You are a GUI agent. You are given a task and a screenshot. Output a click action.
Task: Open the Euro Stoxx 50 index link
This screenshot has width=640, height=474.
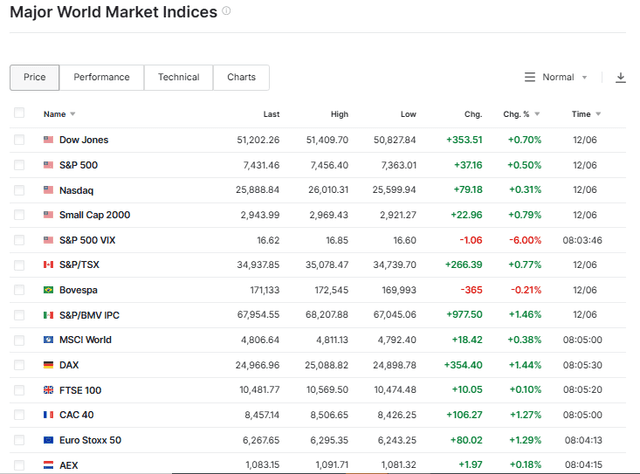point(90,440)
